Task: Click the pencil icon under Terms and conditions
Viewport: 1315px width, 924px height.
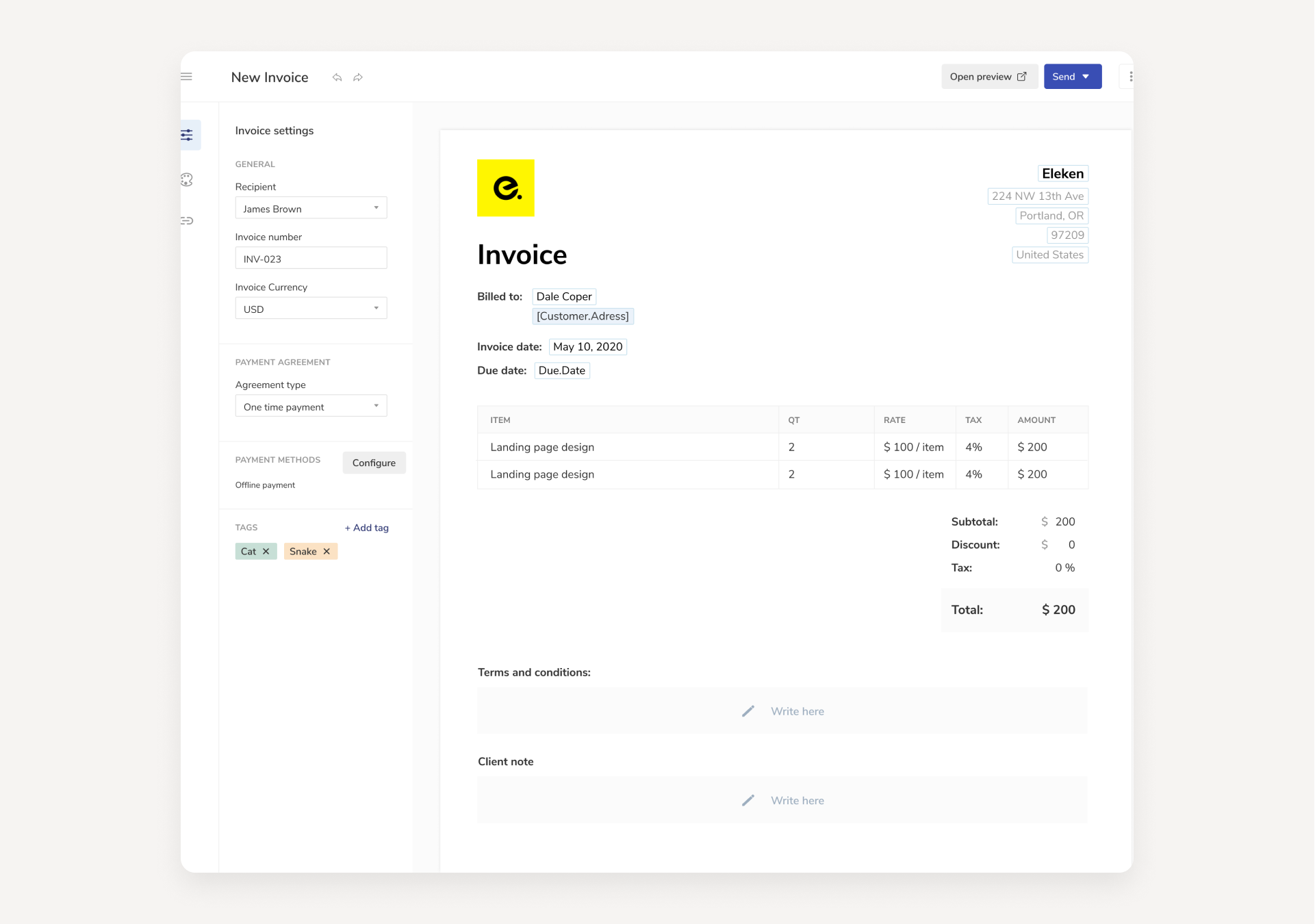Action: (748, 711)
